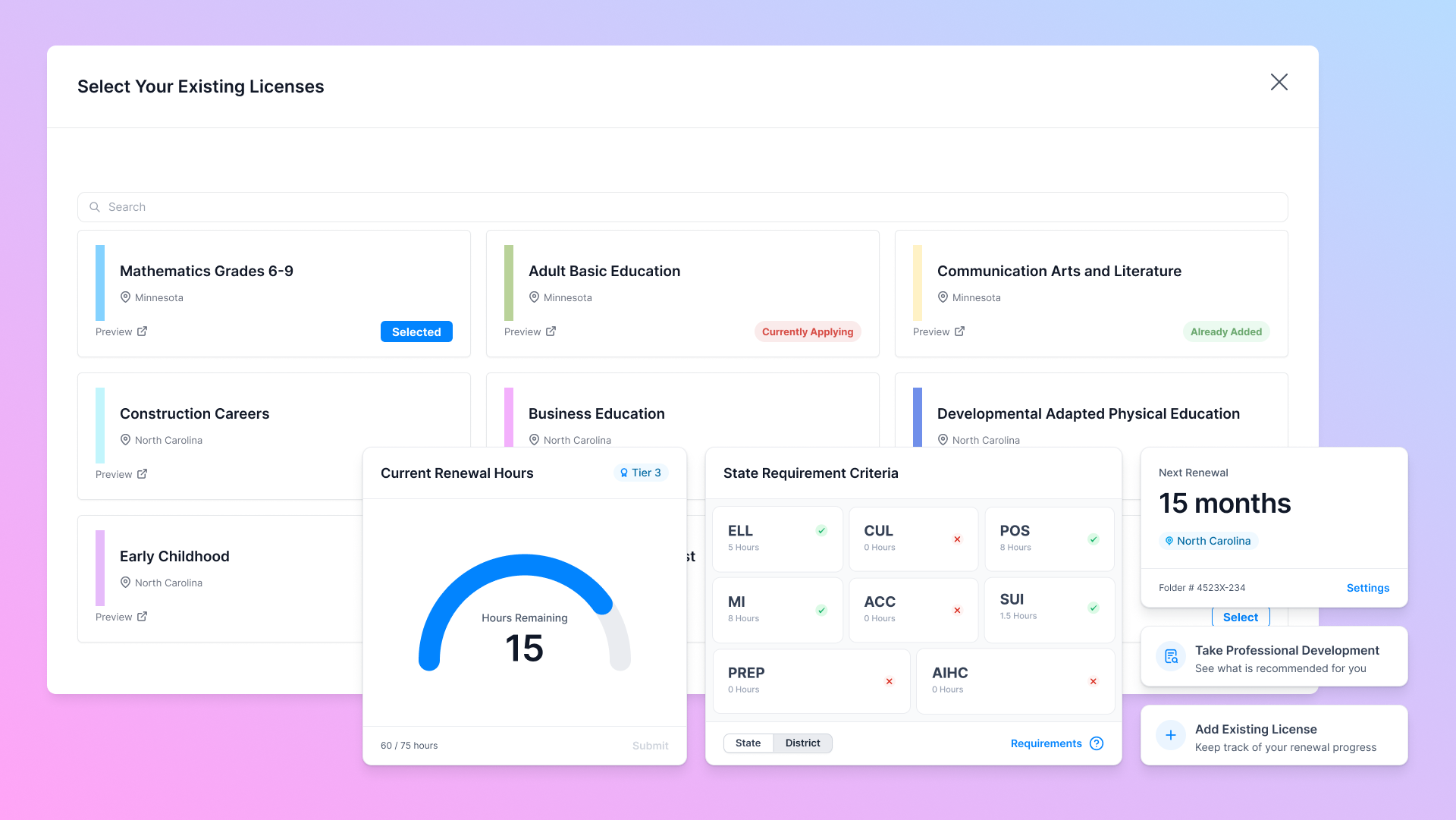Switch to the State tab
The image size is (1456, 820).
click(748, 743)
